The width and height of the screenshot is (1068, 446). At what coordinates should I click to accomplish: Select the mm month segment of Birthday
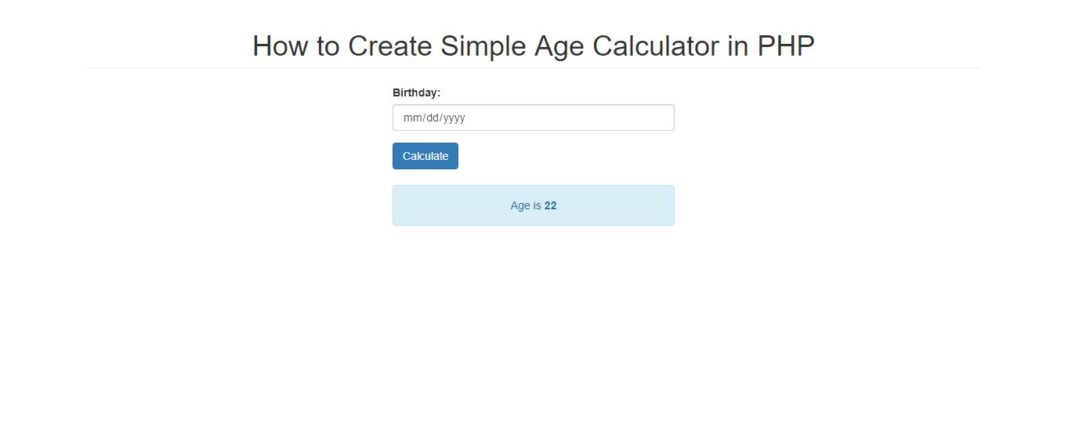(x=411, y=118)
